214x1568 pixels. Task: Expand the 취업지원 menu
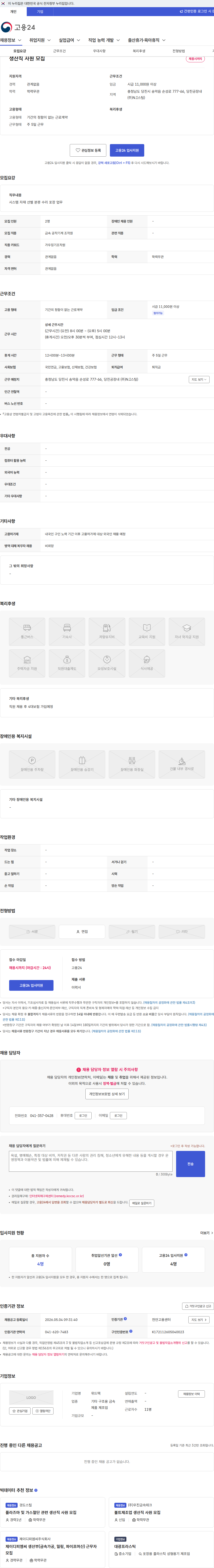40,40
